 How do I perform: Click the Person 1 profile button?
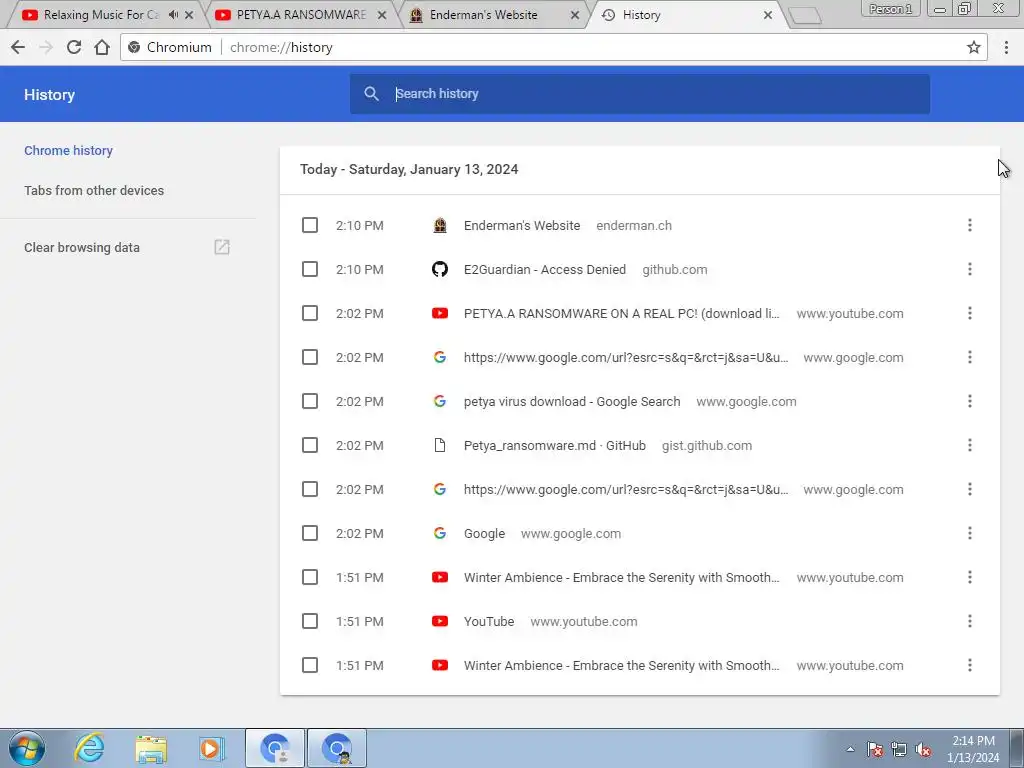890,9
